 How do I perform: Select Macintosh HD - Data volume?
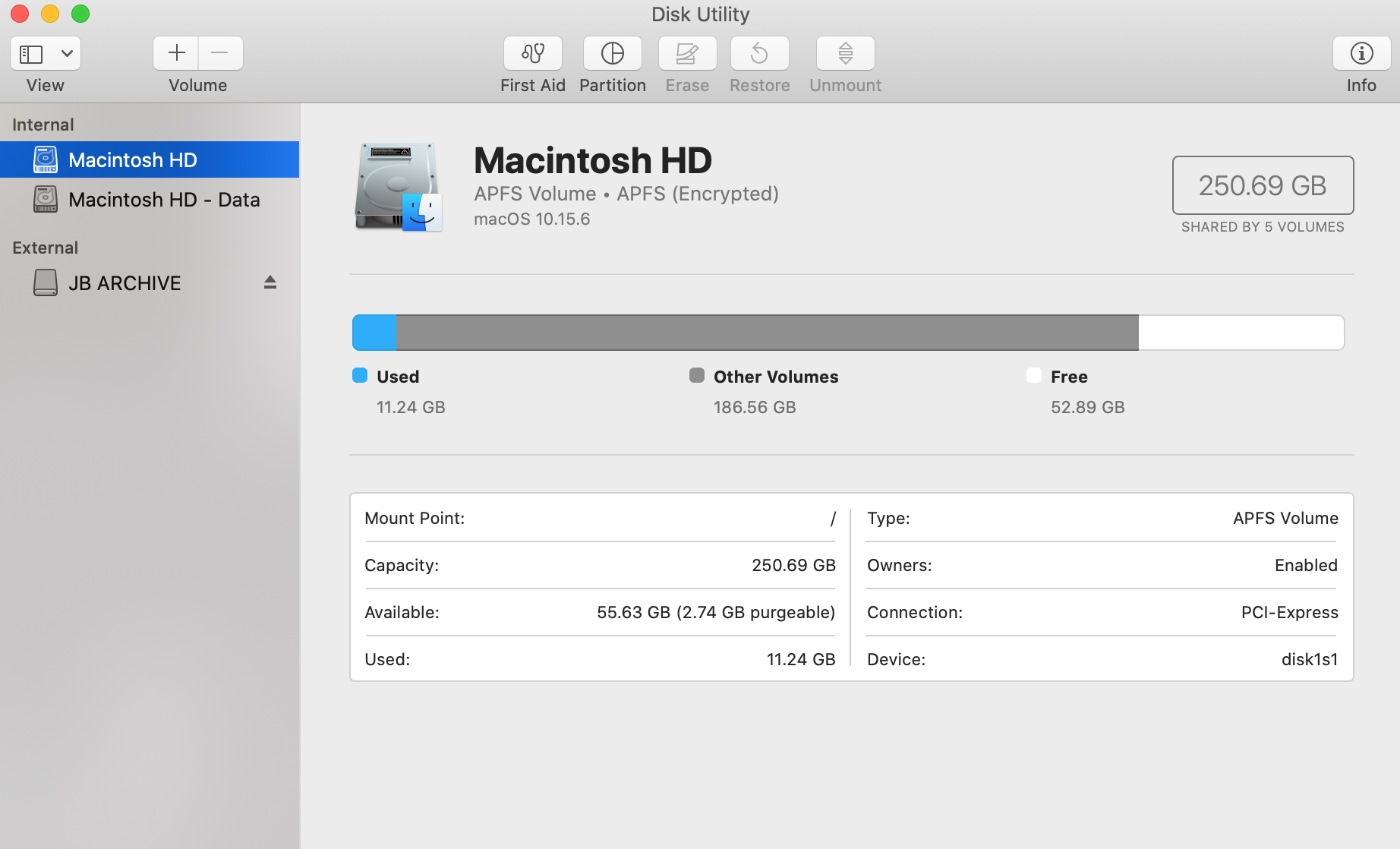coord(163,200)
